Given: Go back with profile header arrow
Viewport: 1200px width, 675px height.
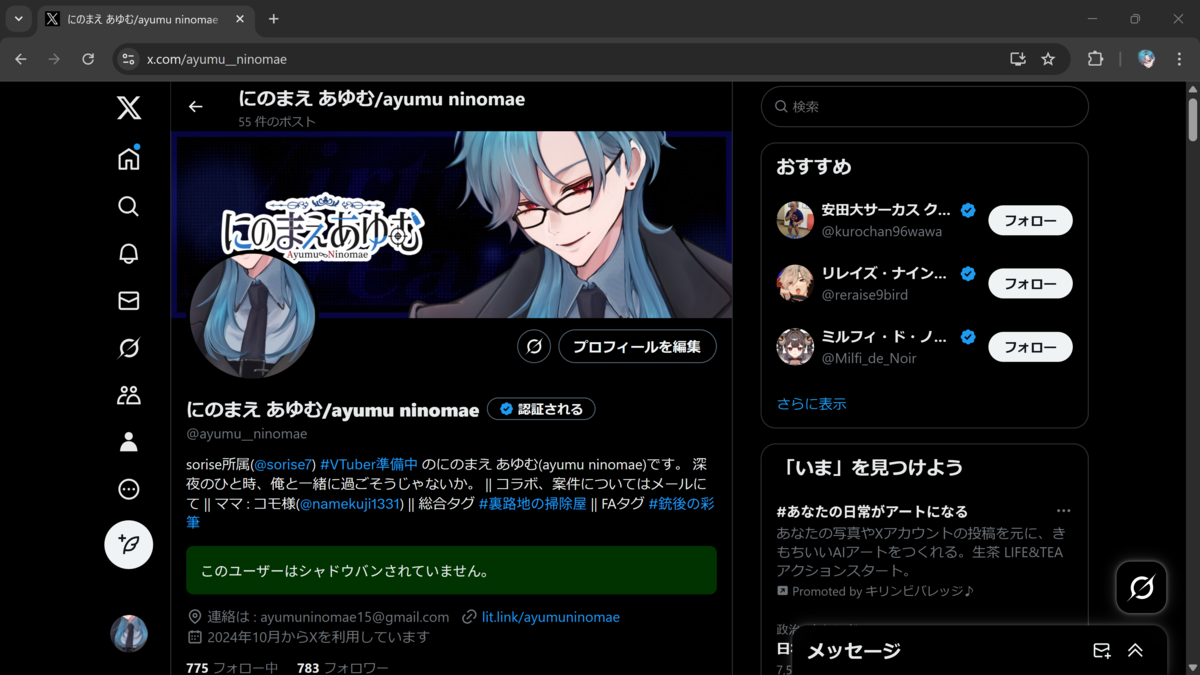Looking at the screenshot, I should coord(196,107).
